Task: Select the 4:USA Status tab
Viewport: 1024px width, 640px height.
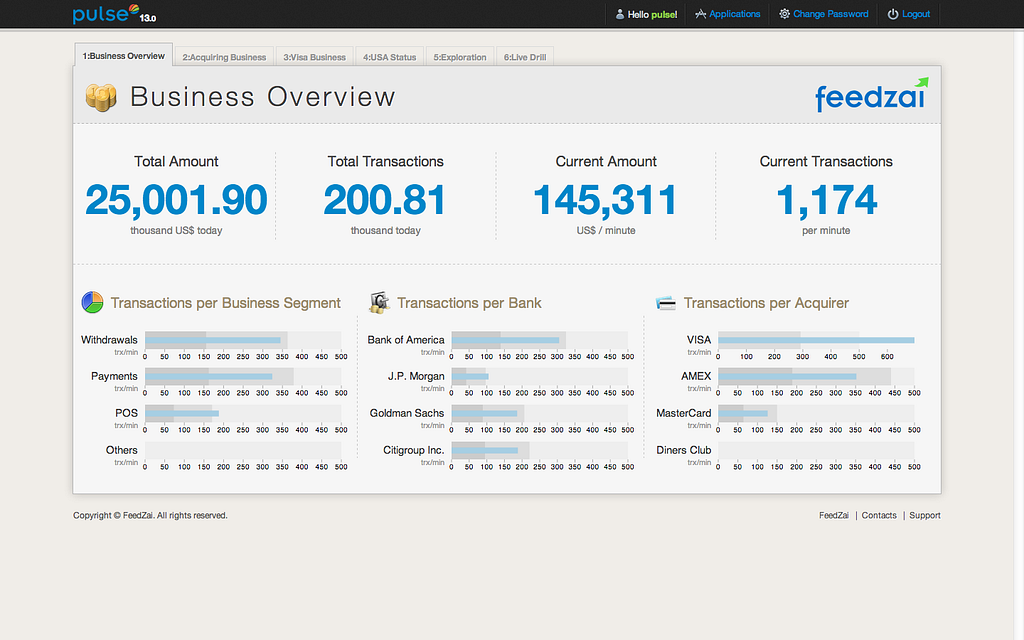Action: (x=389, y=57)
